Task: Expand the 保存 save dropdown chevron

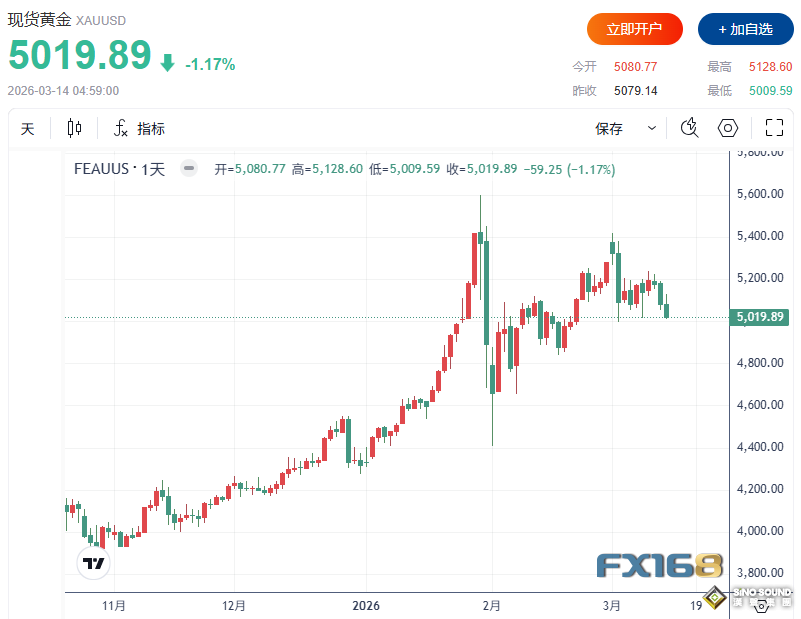Action: coord(652,128)
